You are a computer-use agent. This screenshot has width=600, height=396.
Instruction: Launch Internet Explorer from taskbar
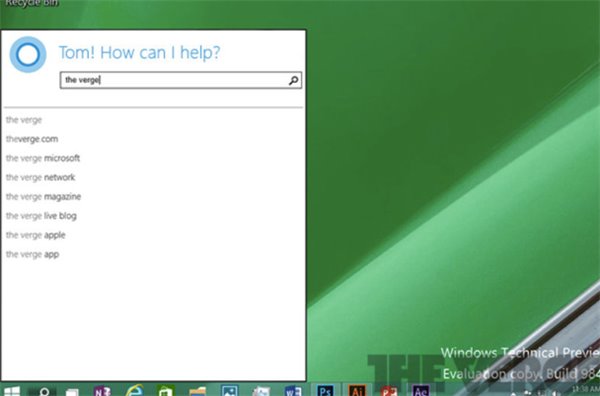134,391
